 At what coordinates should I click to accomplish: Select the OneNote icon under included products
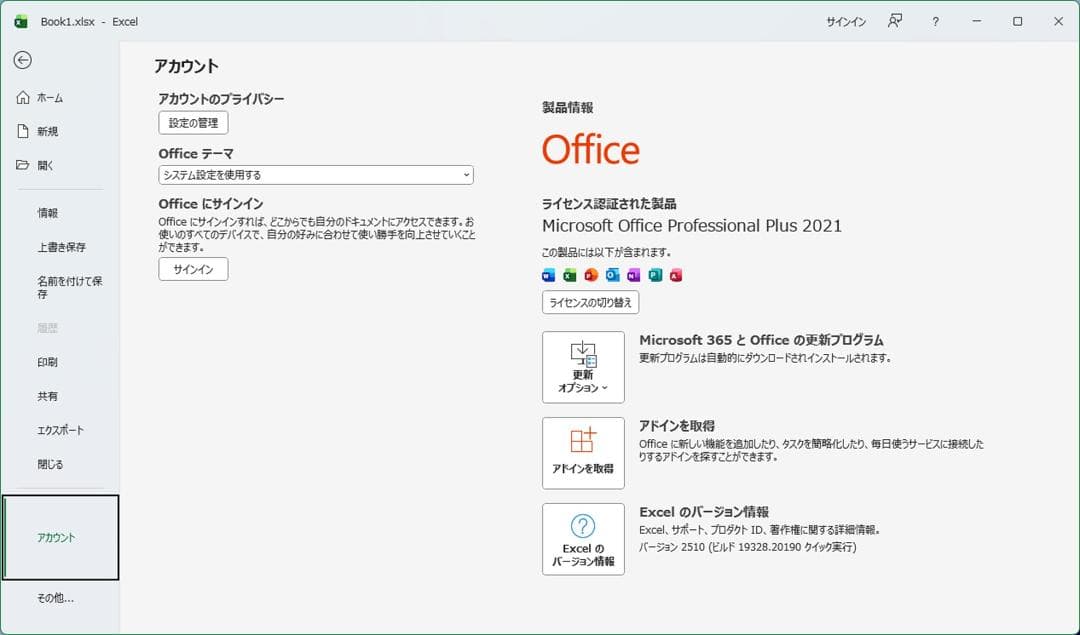pyautogui.click(x=633, y=275)
